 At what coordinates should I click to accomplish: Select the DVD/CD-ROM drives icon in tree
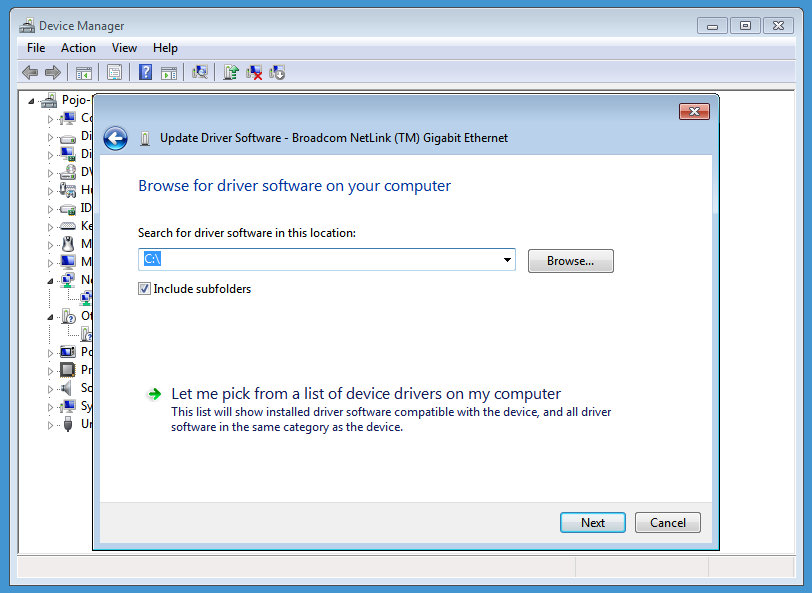point(68,172)
